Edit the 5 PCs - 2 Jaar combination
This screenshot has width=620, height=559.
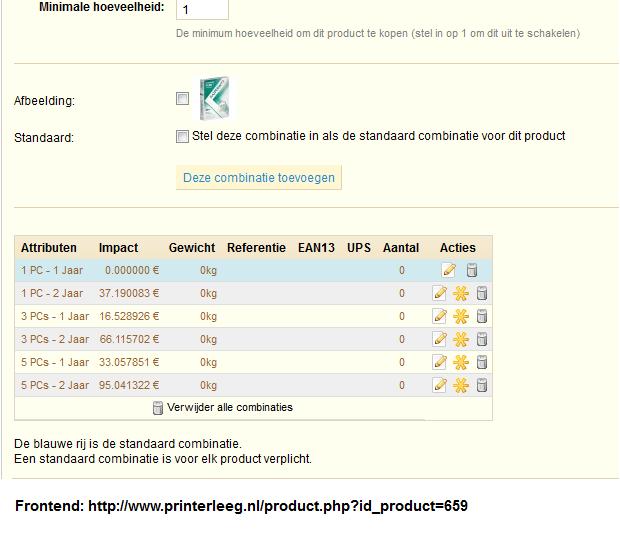pyautogui.click(x=440, y=385)
